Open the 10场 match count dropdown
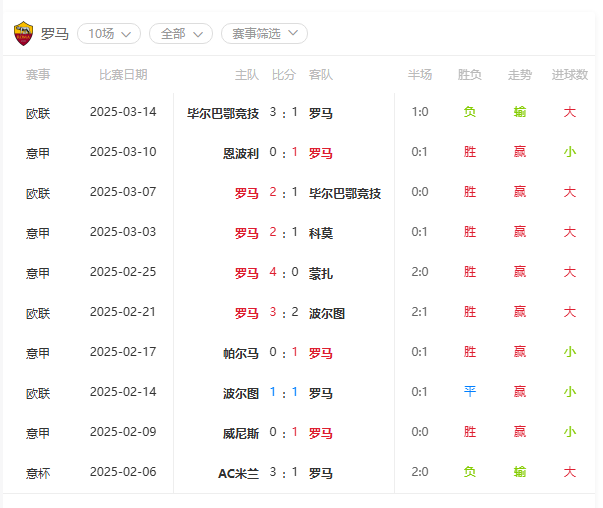The image size is (603, 508). click(x=109, y=33)
